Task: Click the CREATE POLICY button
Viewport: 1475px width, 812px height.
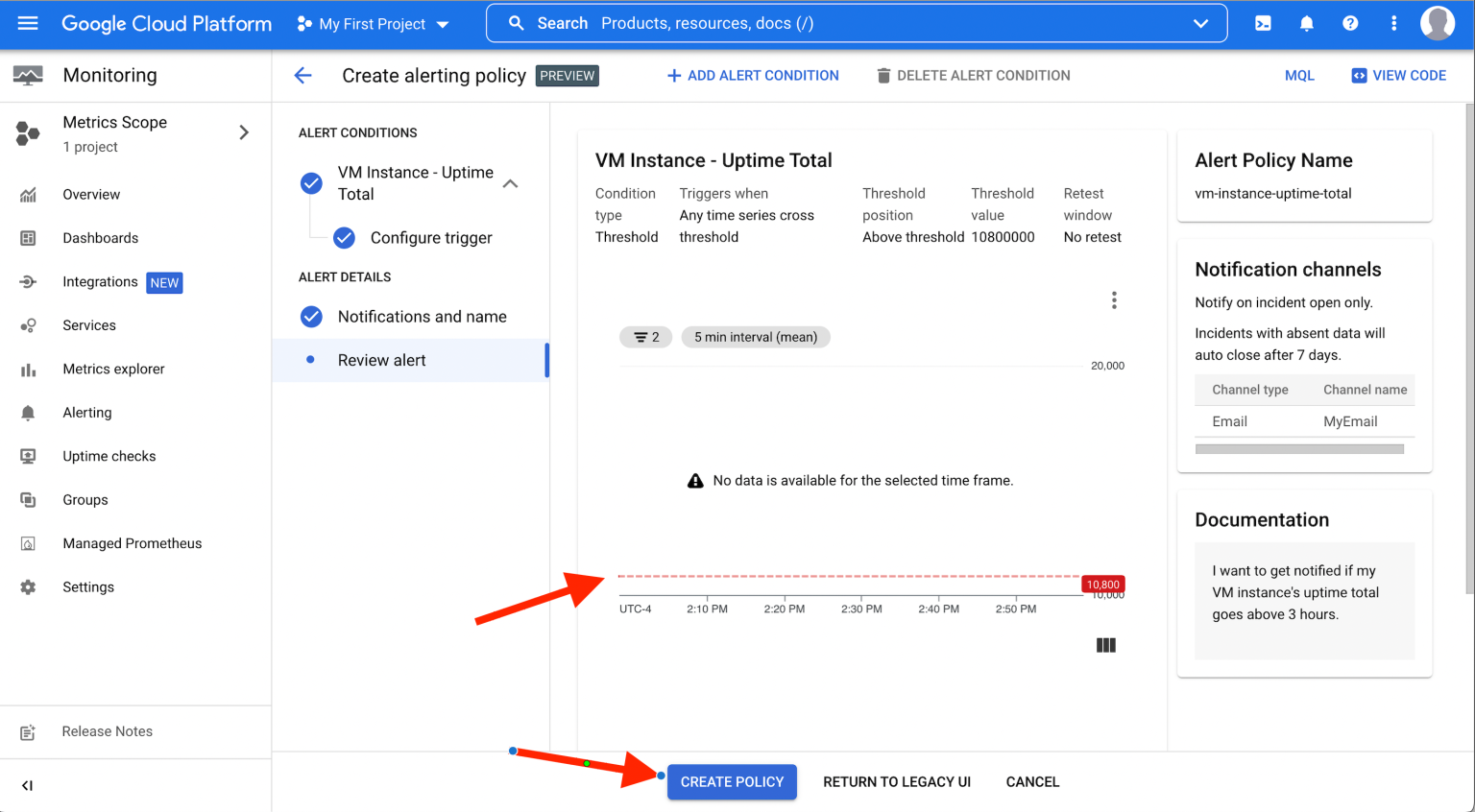Action: pyautogui.click(x=732, y=782)
